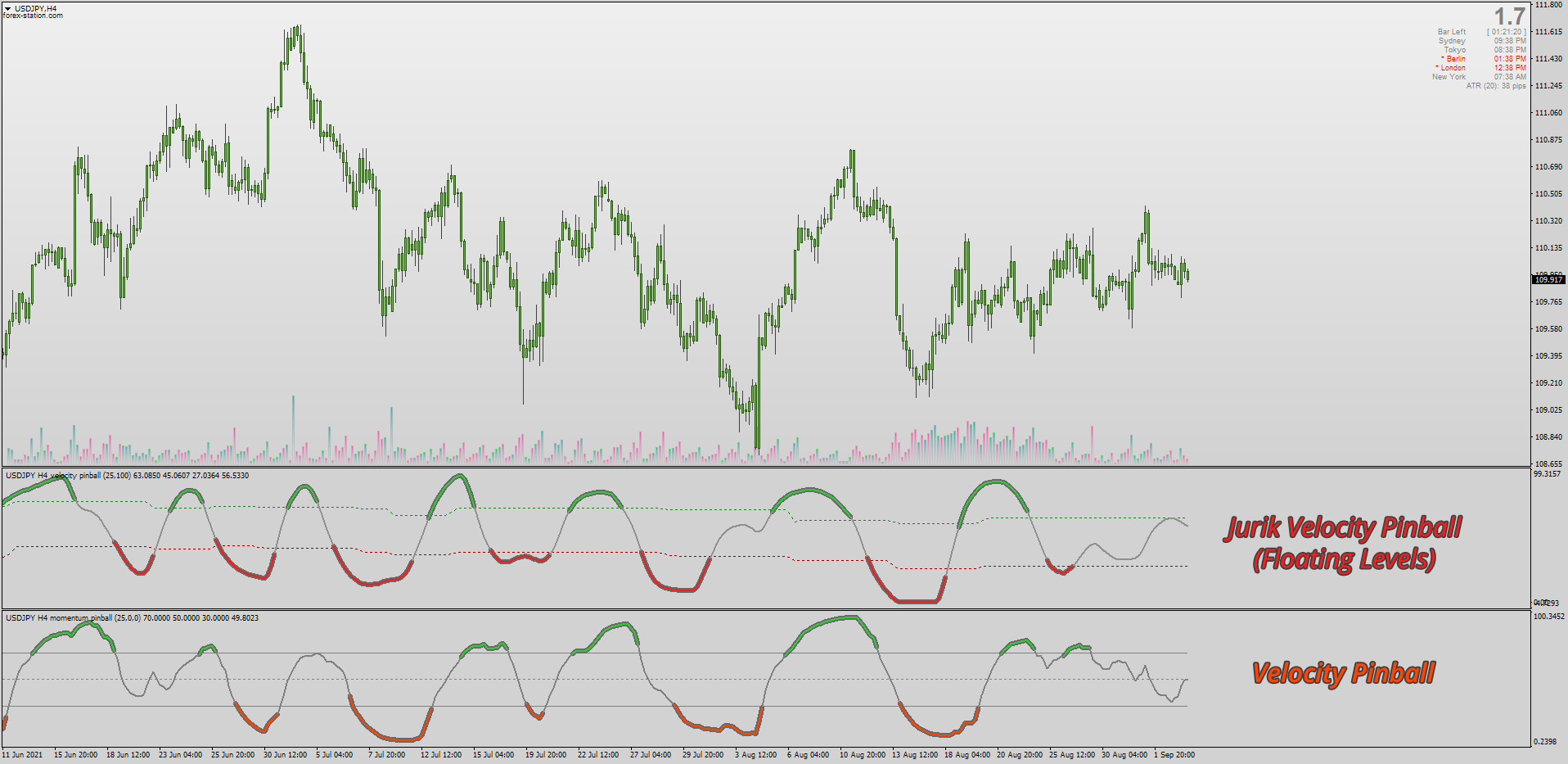Click the Tokyo session label
The image size is (1568, 764).
[1454, 50]
